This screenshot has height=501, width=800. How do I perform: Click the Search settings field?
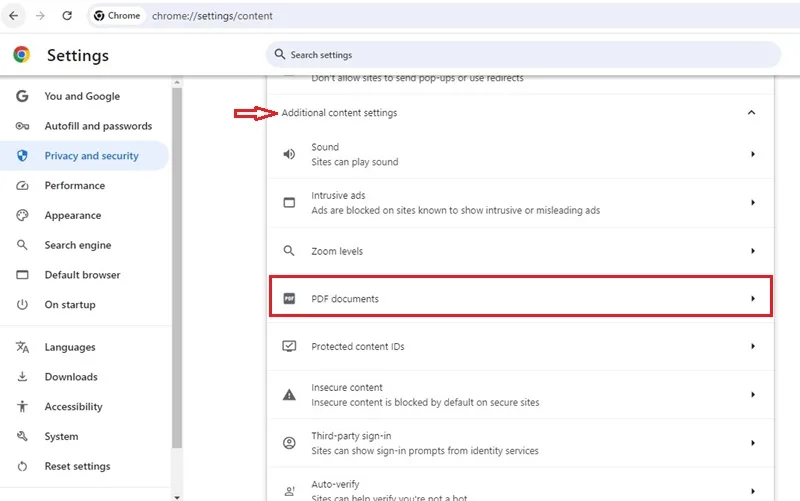[523, 55]
